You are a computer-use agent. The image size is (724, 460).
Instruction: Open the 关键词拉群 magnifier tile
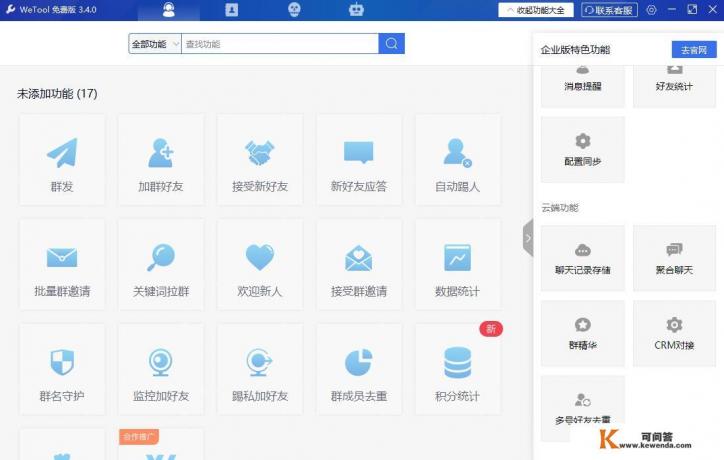point(161,265)
